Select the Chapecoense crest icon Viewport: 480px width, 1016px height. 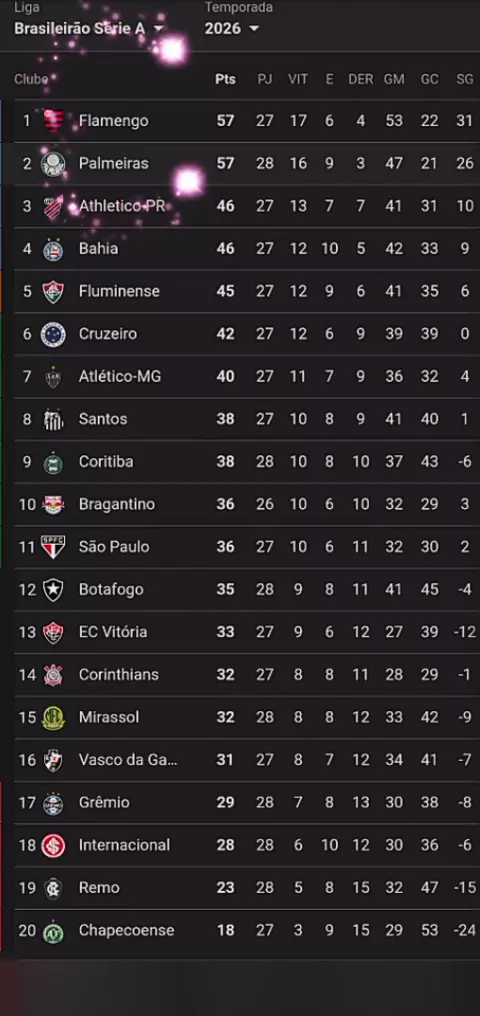[53, 930]
